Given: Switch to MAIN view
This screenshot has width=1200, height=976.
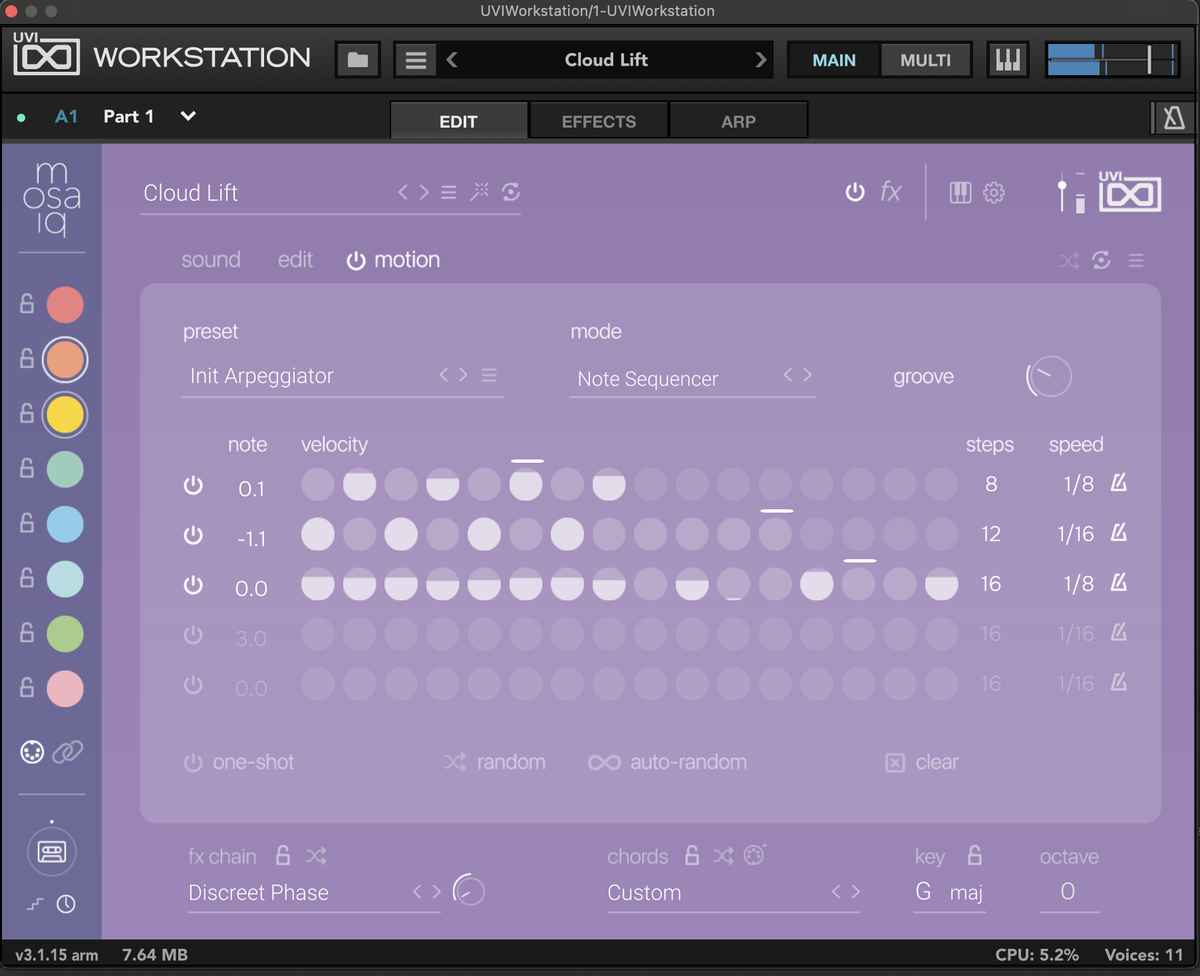Looking at the screenshot, I should coord(834,60).
